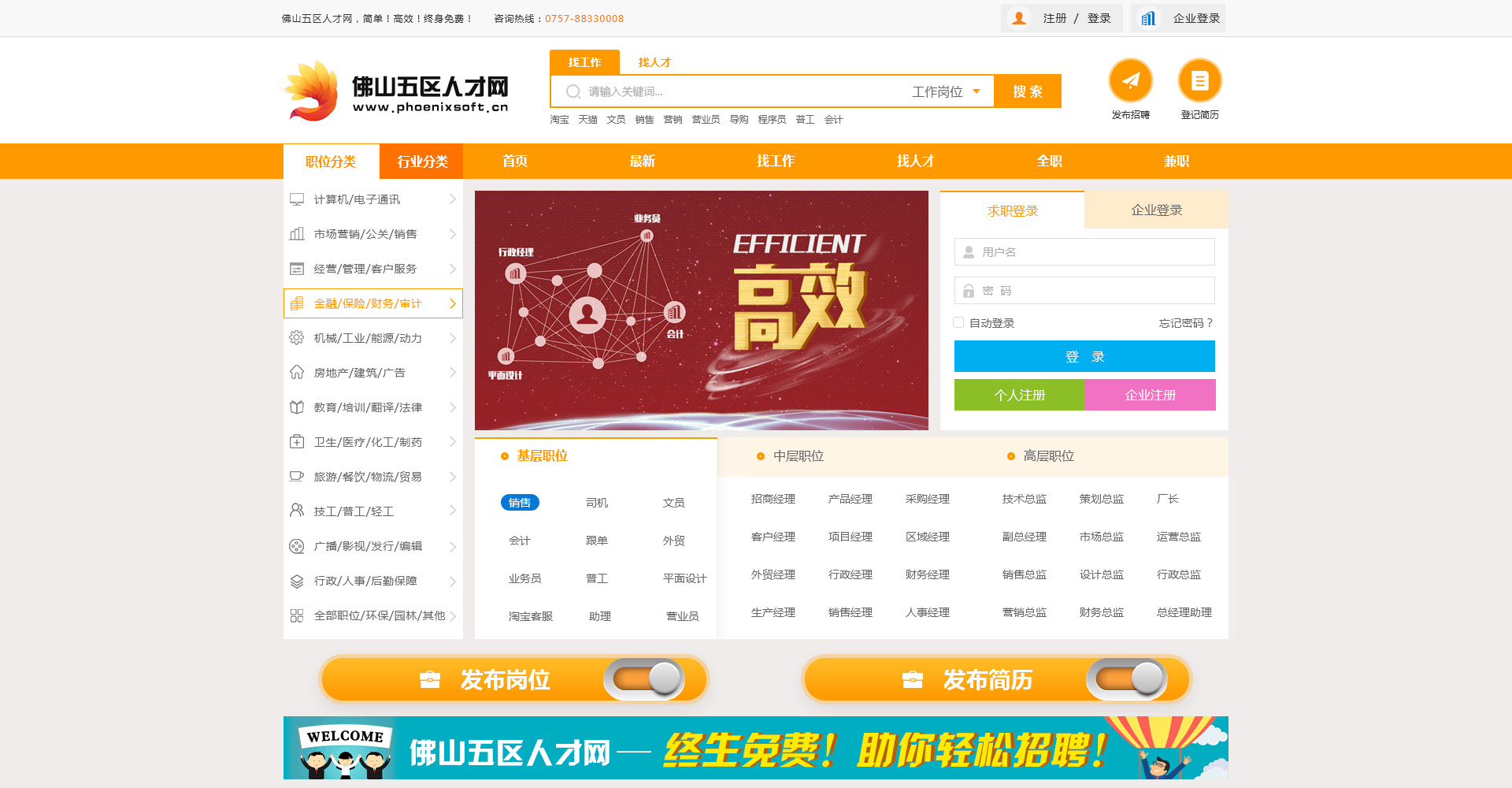Click the building icon beside 企业登录
1512x788 pixels.
point(1149,18)
